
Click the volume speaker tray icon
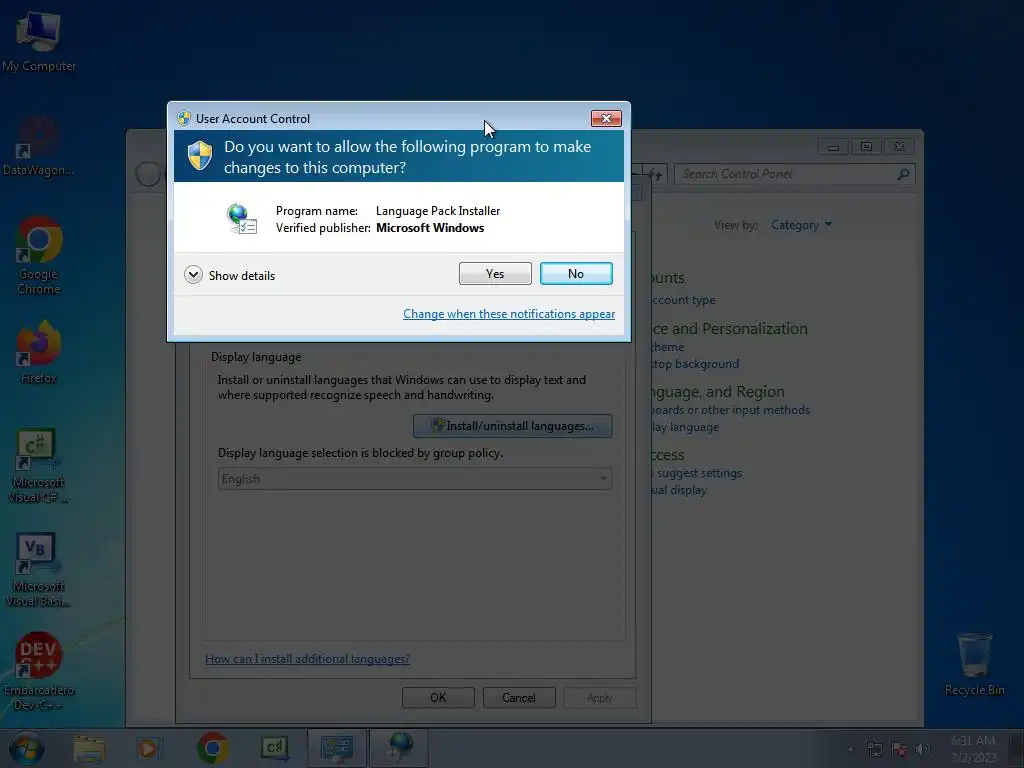pos(923,749)
